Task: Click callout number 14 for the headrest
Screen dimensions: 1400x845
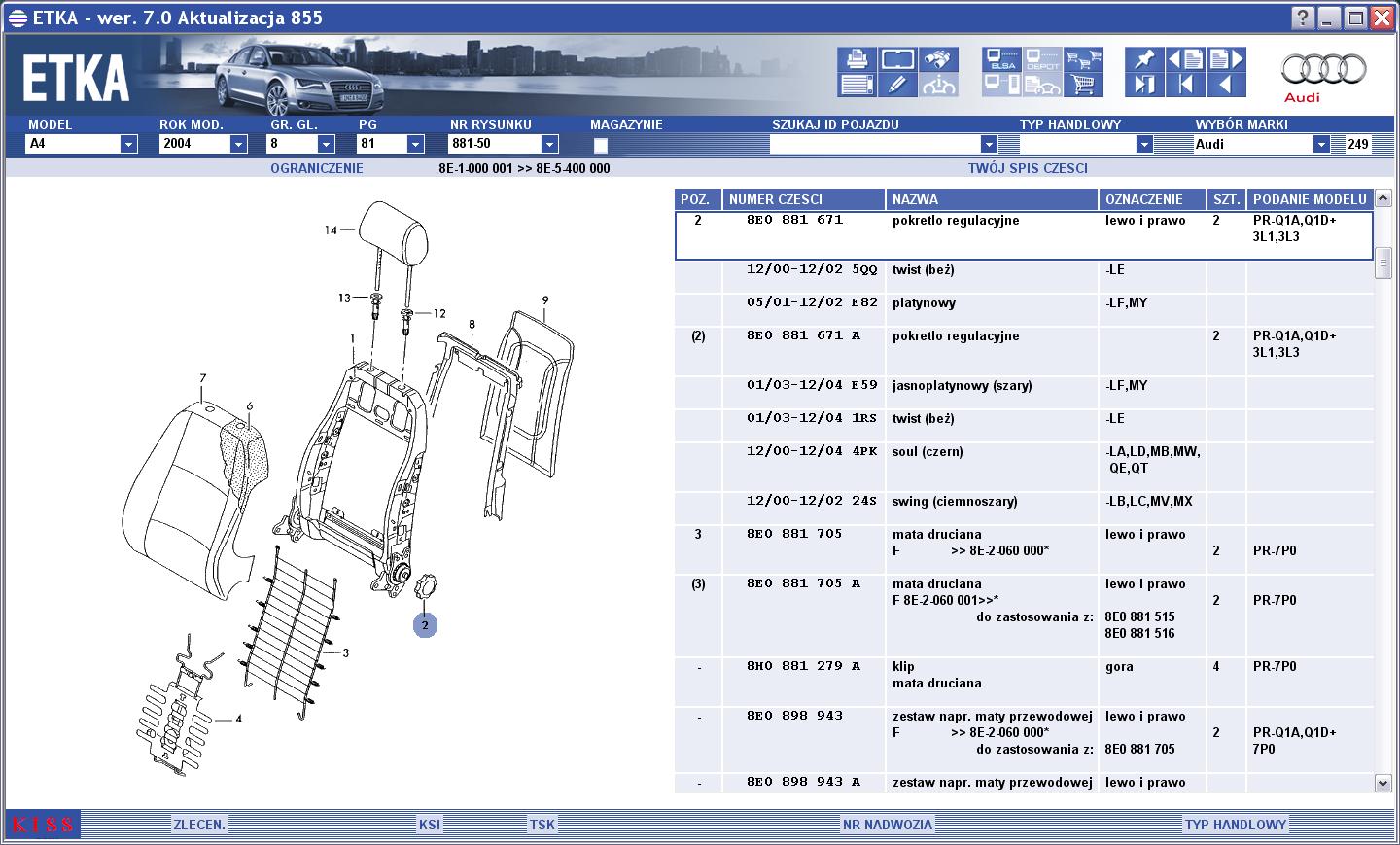Action: pyautogui.click(x=332, y=230)
